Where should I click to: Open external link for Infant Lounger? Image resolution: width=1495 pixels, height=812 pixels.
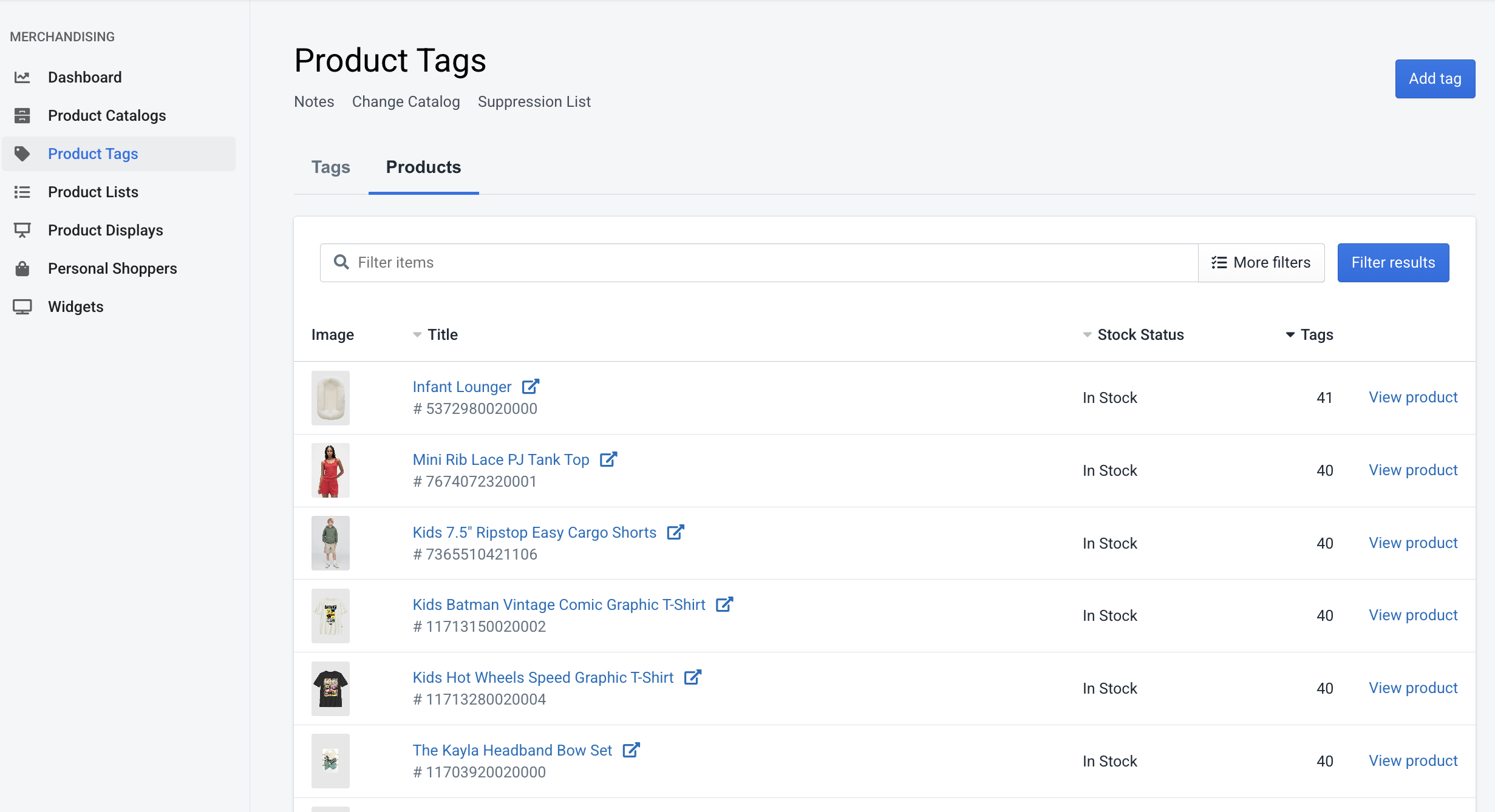531,387
